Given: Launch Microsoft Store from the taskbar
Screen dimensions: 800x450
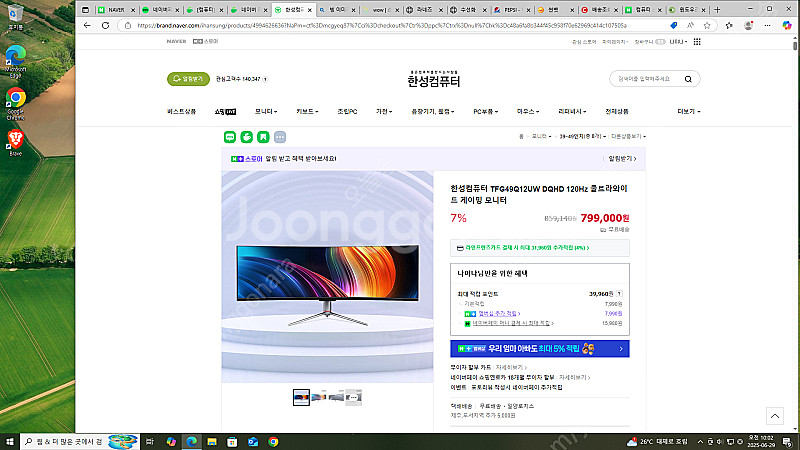Looking at the screenshot, I should tap(232, 441).
